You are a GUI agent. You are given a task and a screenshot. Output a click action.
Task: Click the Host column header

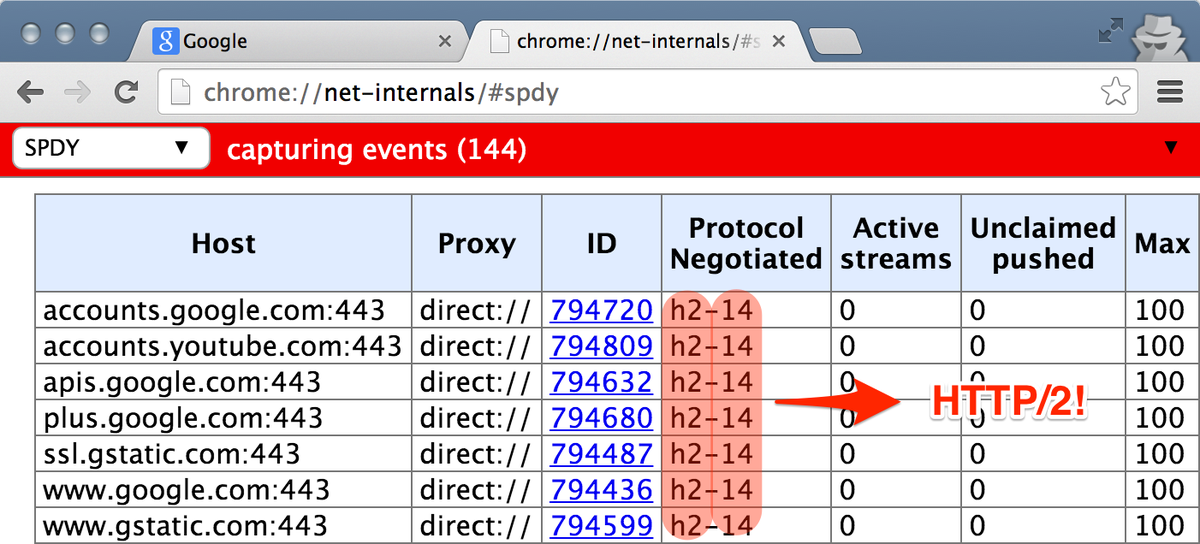tap(223, 243)
